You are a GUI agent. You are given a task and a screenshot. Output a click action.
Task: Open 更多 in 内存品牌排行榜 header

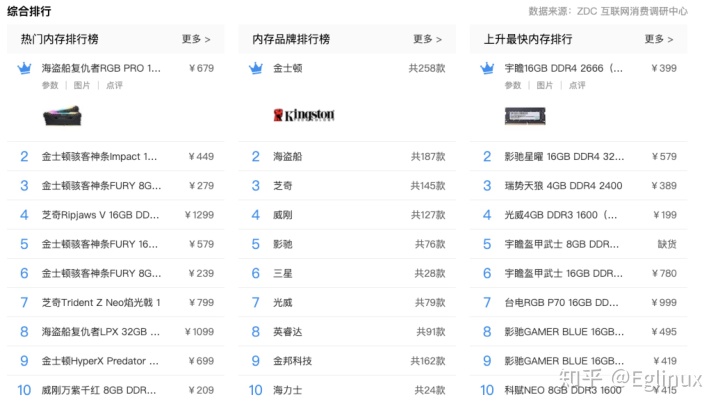(428, 39)
